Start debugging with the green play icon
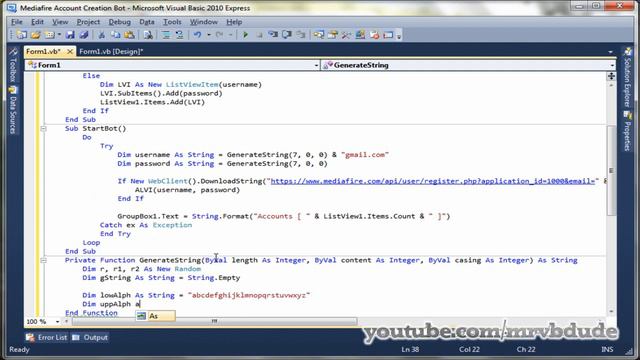 (x=245, y=35)
